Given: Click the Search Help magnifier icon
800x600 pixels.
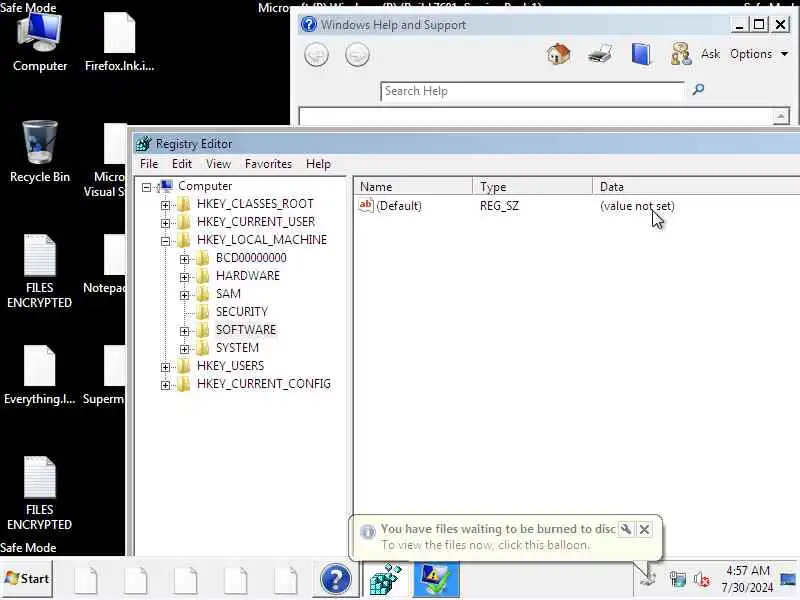Looking at the screenshot, I should pyautogui.click(x=698, y=90).
